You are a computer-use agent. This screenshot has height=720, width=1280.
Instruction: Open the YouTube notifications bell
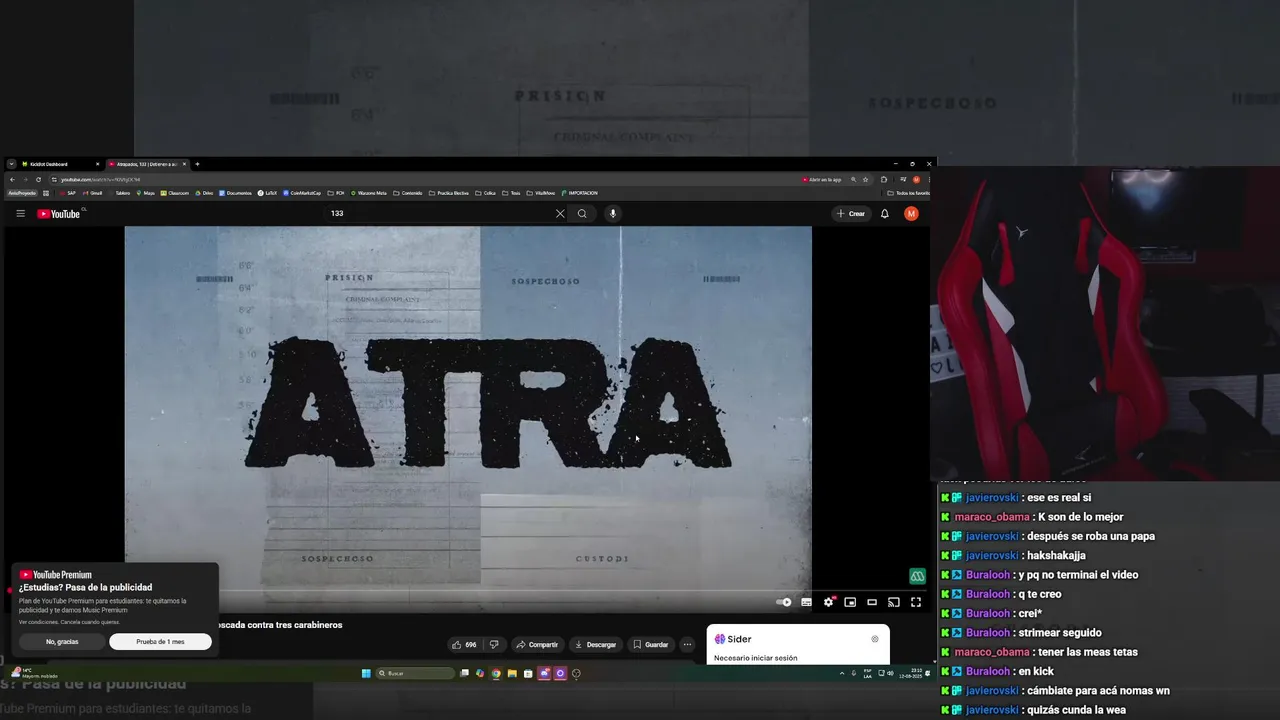click(x=884, y=213)
